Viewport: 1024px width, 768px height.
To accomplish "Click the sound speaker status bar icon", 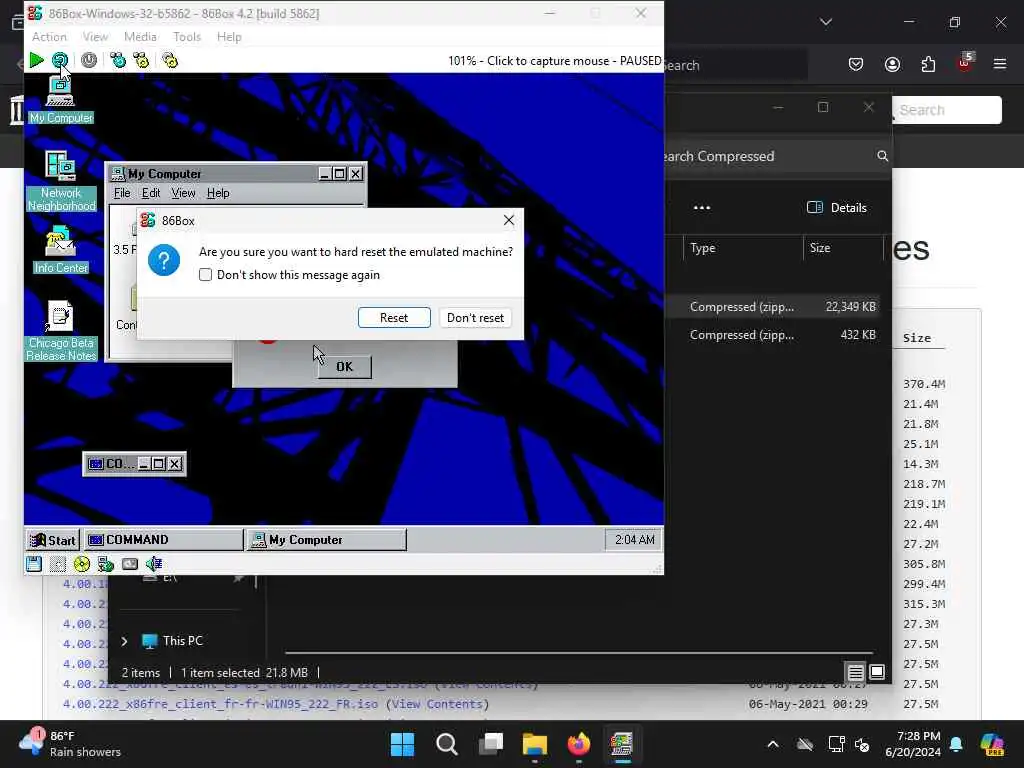I will point(154,564).
